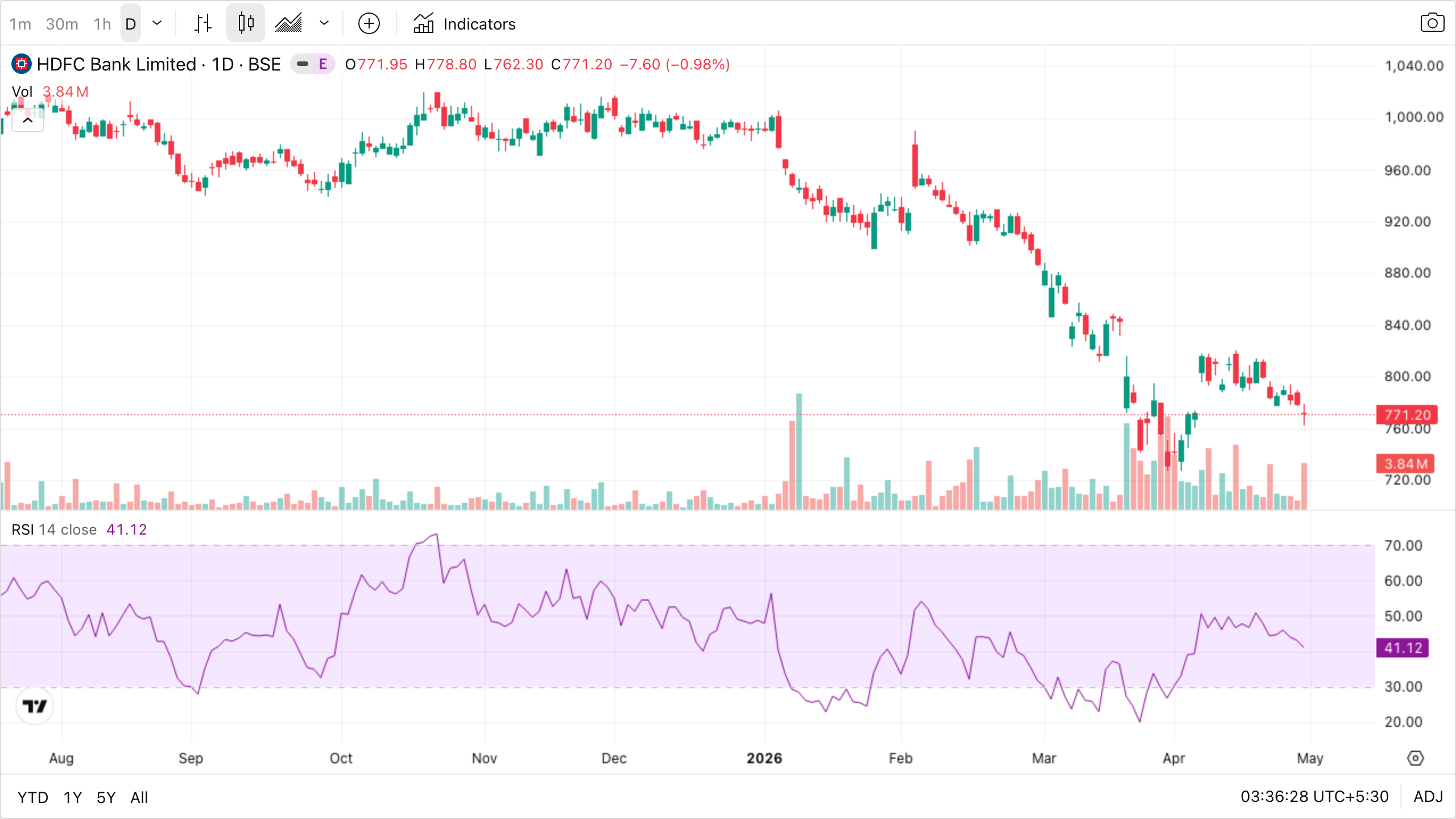Open the timeframe interval dropdown arrow

157,23
